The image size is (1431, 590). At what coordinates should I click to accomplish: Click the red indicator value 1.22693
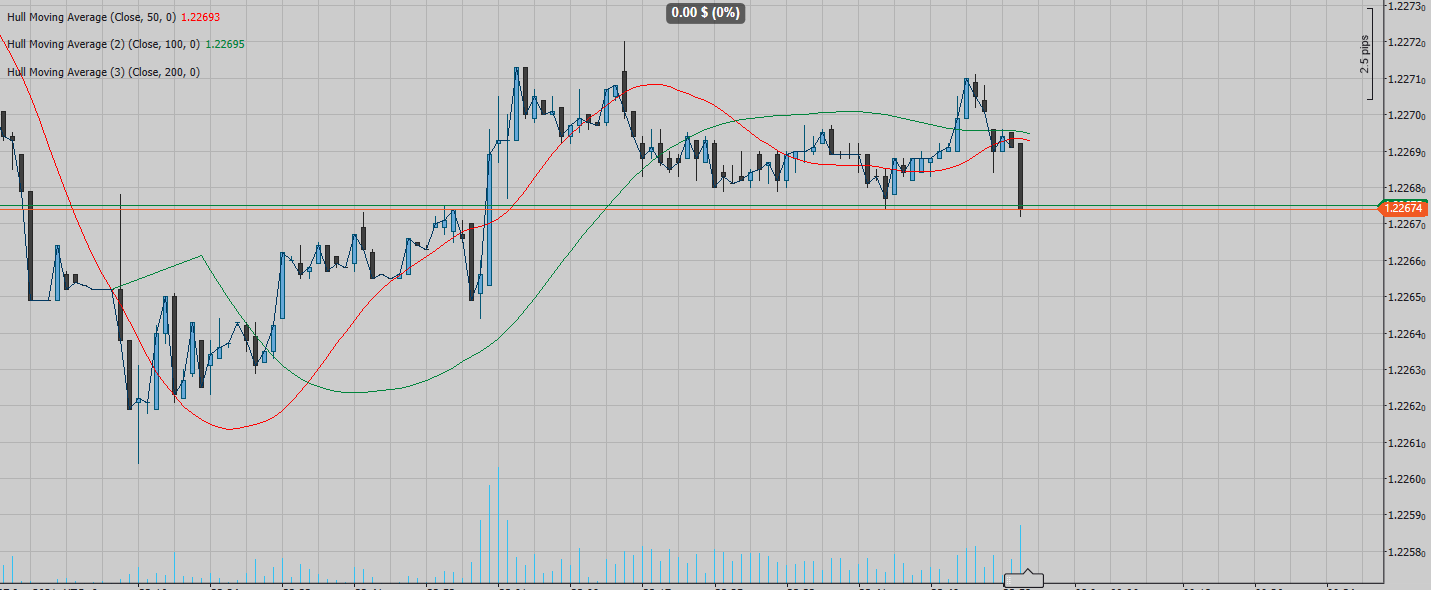point(201,17)
